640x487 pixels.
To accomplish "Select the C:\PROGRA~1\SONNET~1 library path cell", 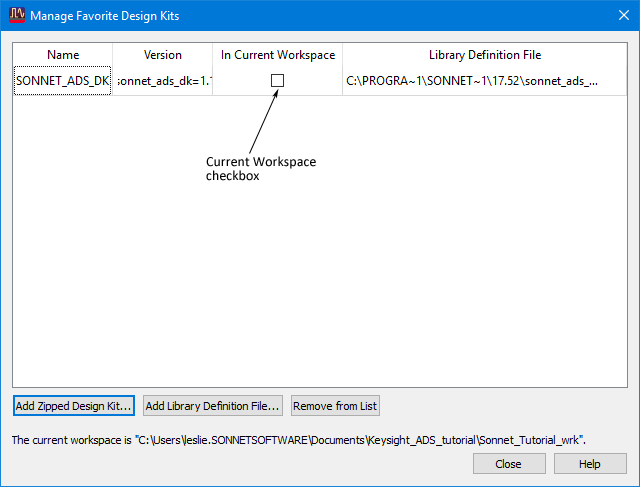I will click(x=484, y=81).
